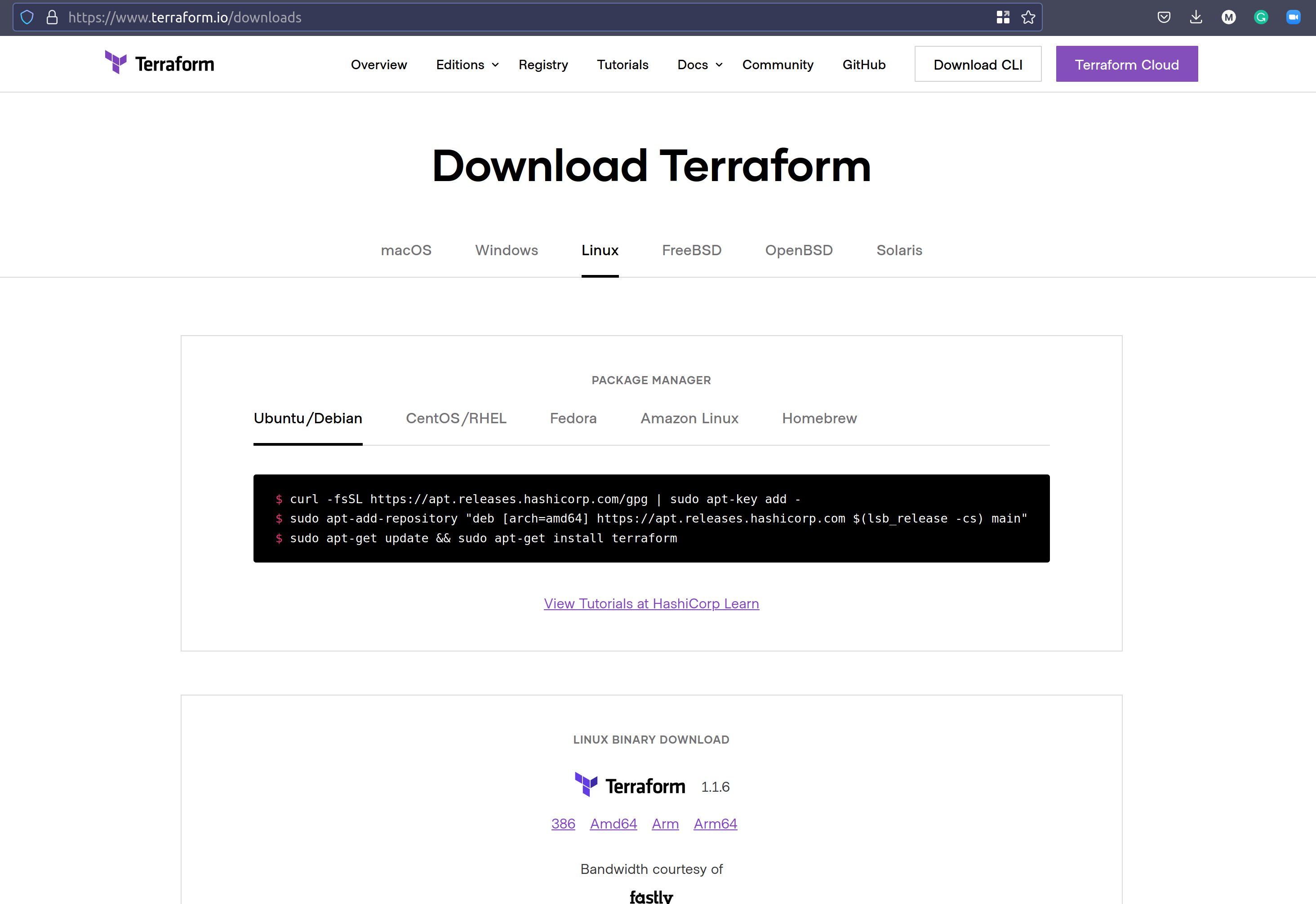Bookmark page with the star icon
Viewport: 1316px width, 904px height.
point(1028,17)
